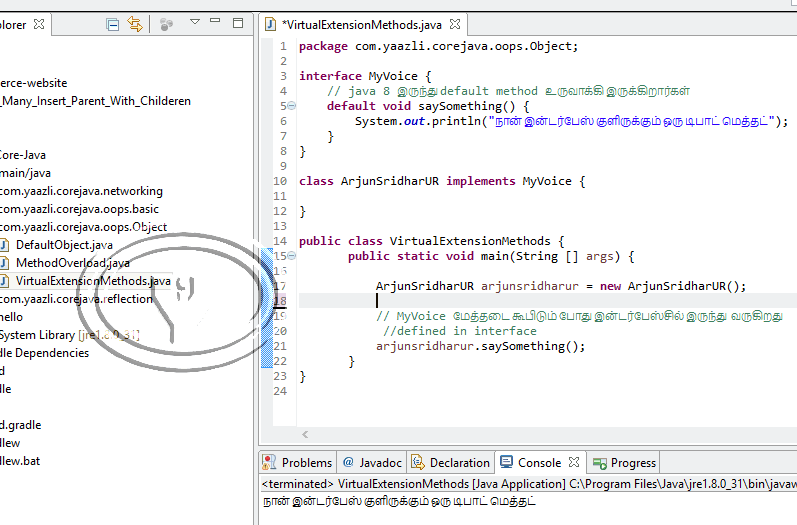Collapse saySomething method fold at line 5

pyautogui.click(x=292, y=106)
